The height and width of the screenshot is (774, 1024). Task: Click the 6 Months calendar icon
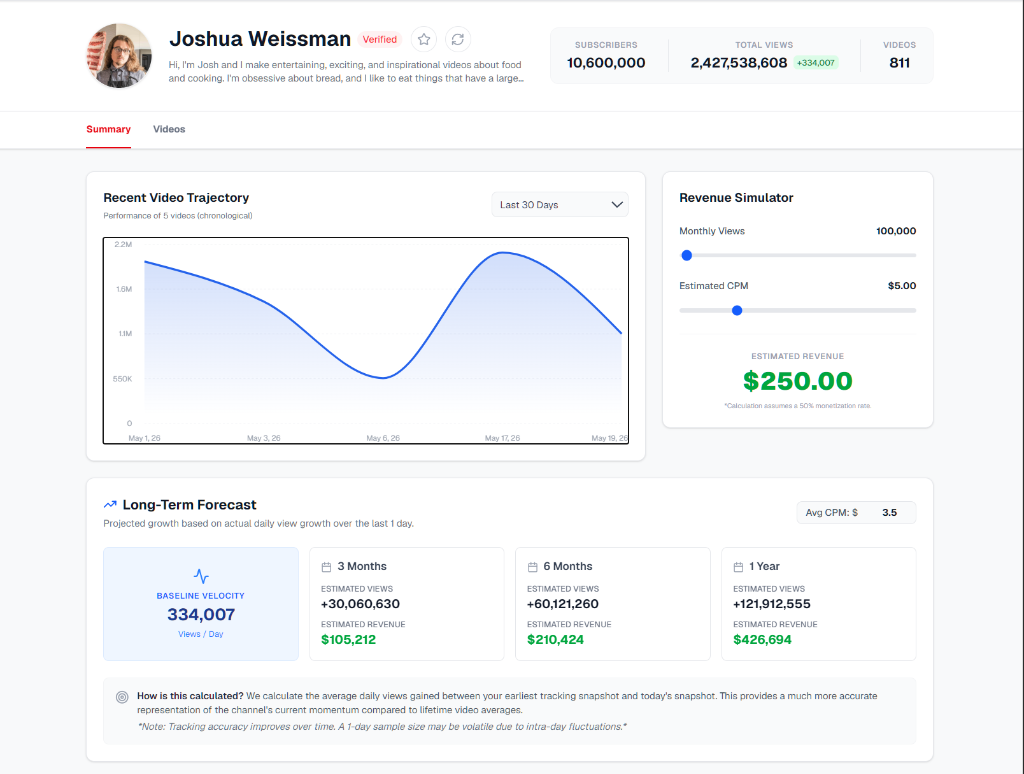[x=532, y=567]
